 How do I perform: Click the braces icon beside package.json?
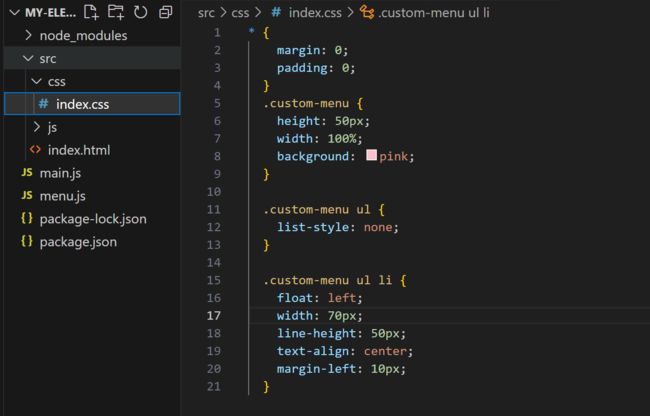(27, 241)
